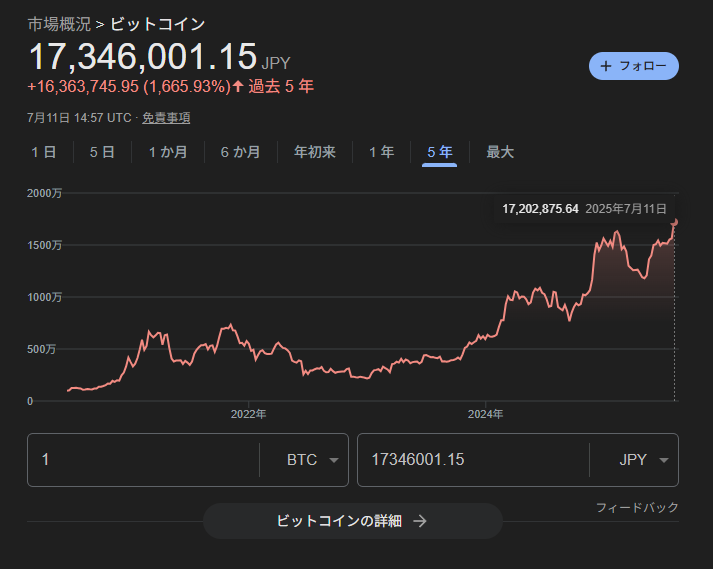Click the 1000万 y-axis label
Screen dimensions: 713x569
[44, 297]
